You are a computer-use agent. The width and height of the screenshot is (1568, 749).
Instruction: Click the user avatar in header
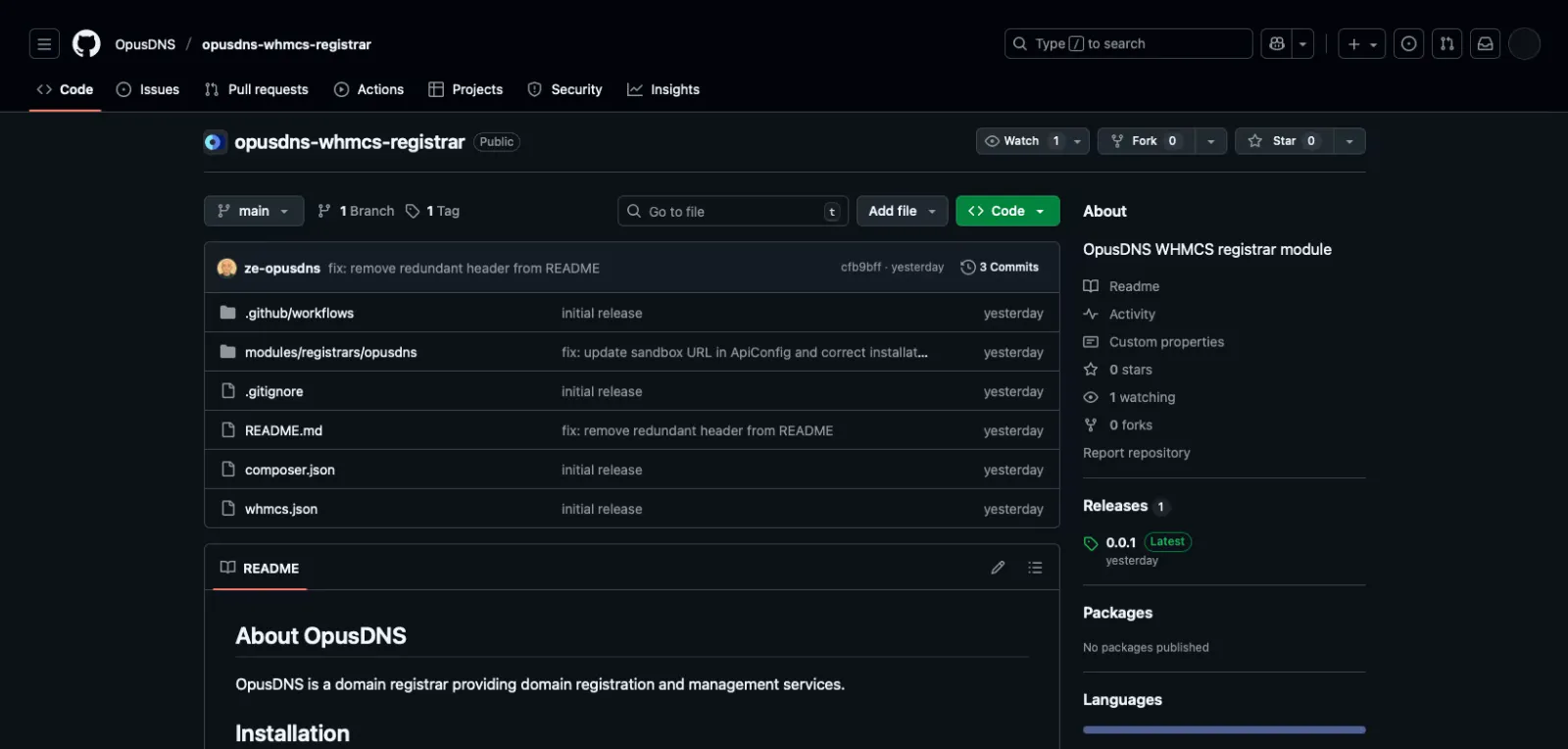(1524, 44)
